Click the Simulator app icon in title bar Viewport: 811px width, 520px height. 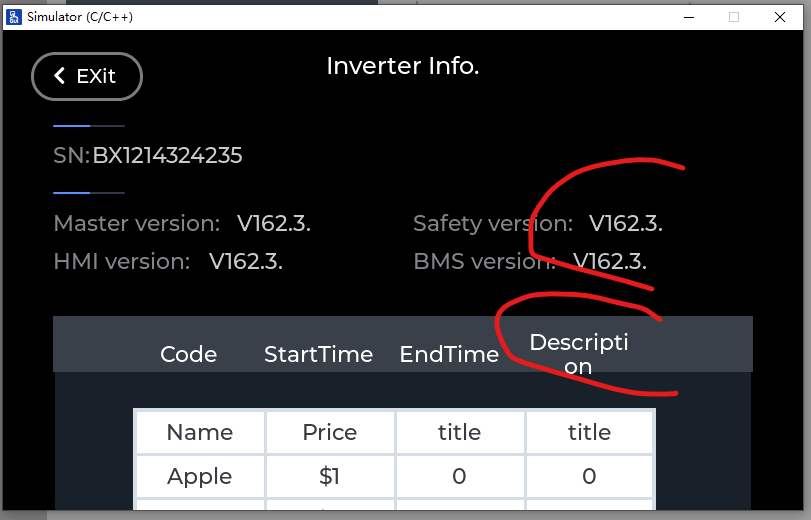click(14, 17)
